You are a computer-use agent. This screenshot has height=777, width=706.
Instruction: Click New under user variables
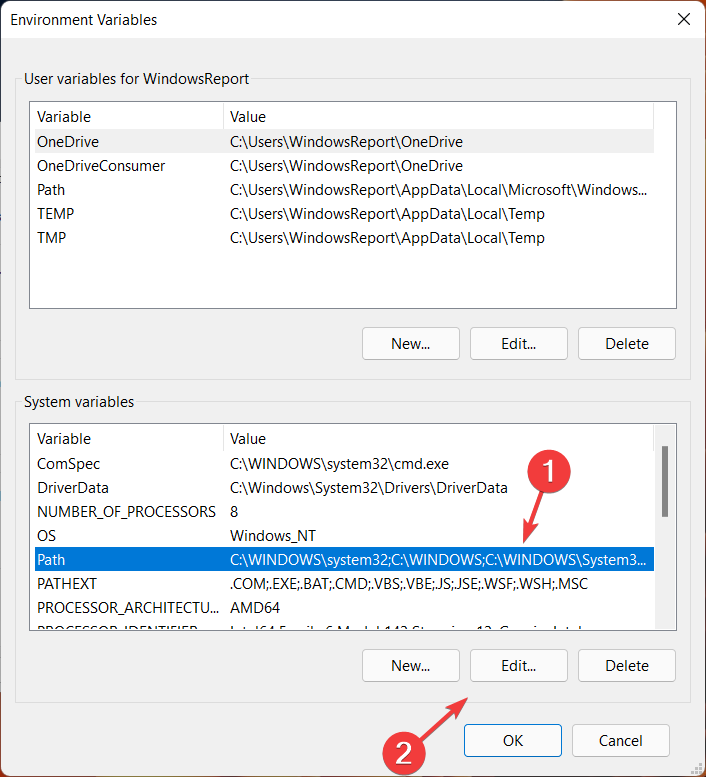tap(410, 343)
